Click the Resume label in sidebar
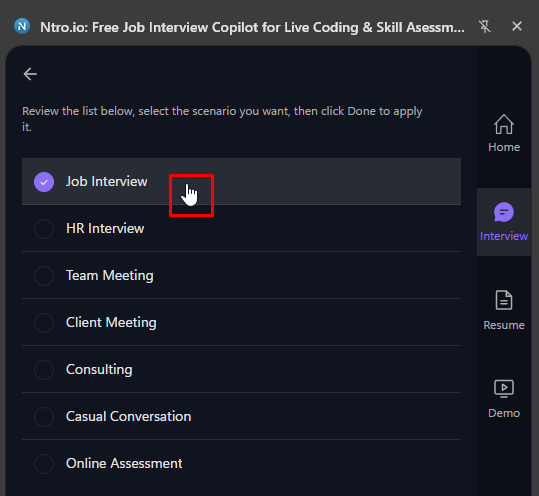 tap(504, 325)
